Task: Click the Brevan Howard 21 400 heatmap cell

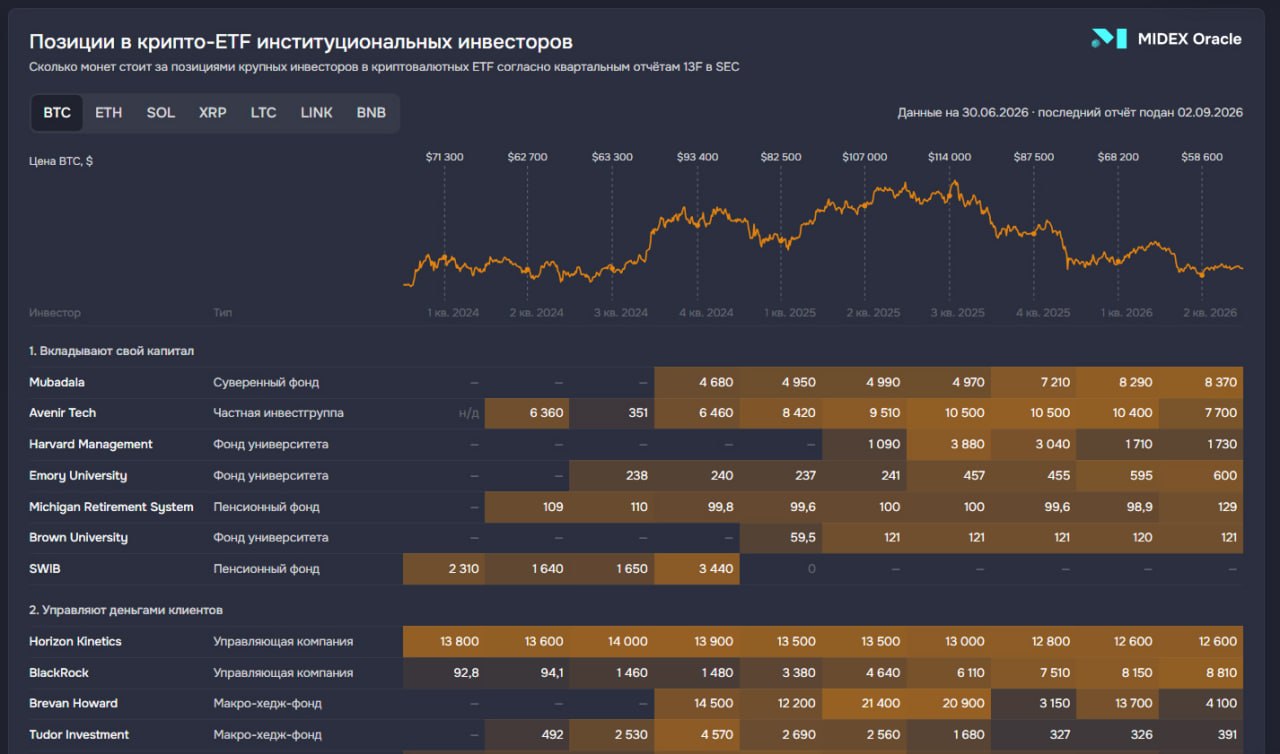Action: (x=865, y=703)
